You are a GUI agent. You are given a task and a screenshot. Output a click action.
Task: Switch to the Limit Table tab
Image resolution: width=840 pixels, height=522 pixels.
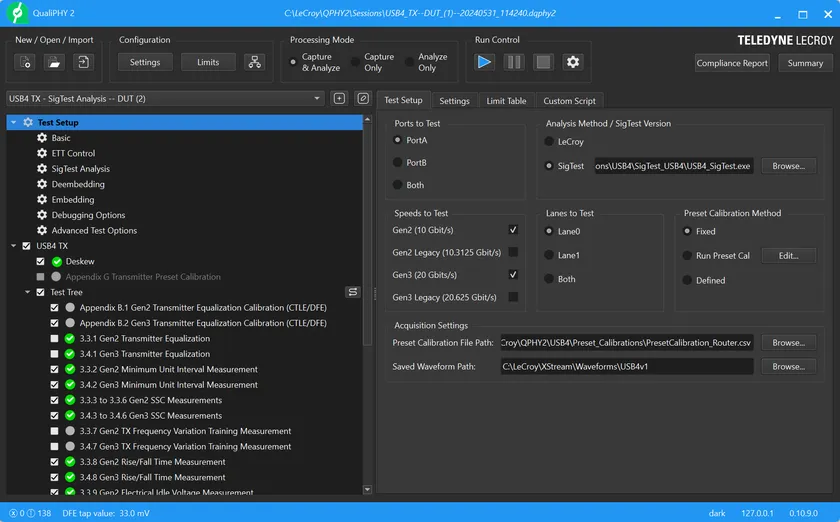pos(506,101)
